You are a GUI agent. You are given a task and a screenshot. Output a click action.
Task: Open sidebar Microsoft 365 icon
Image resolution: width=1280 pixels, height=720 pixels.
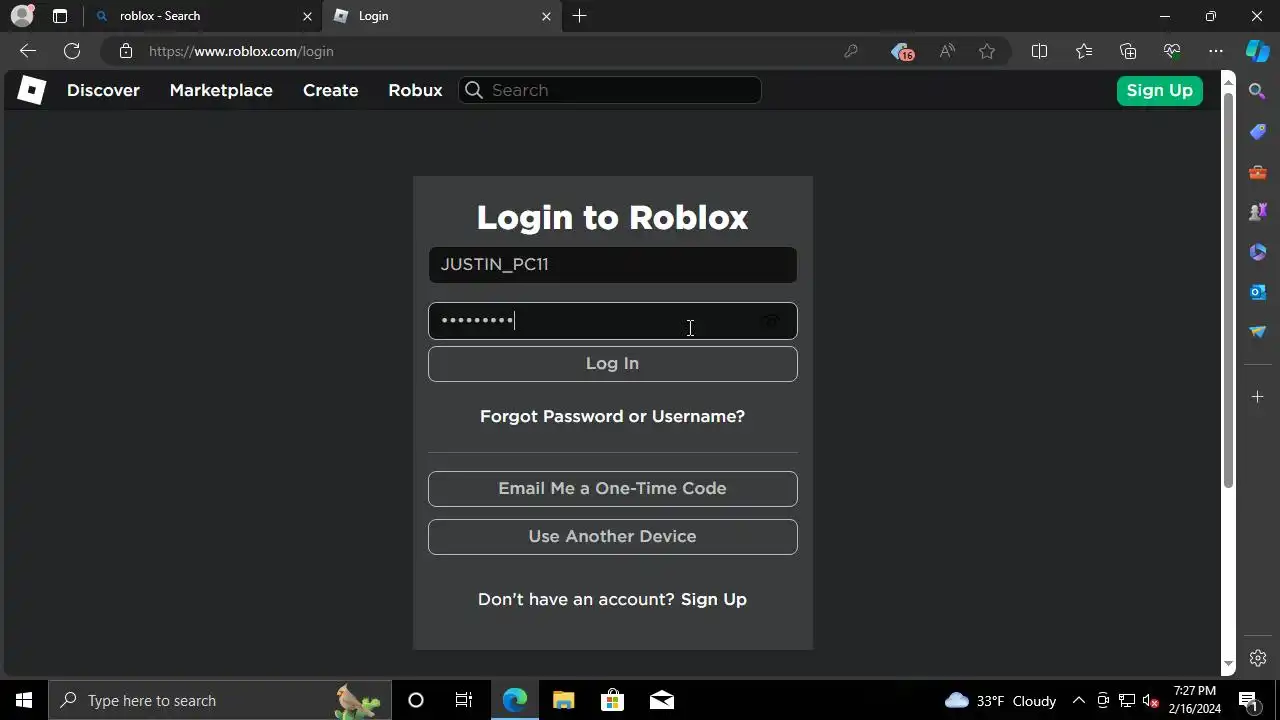tap(1258, 252)
